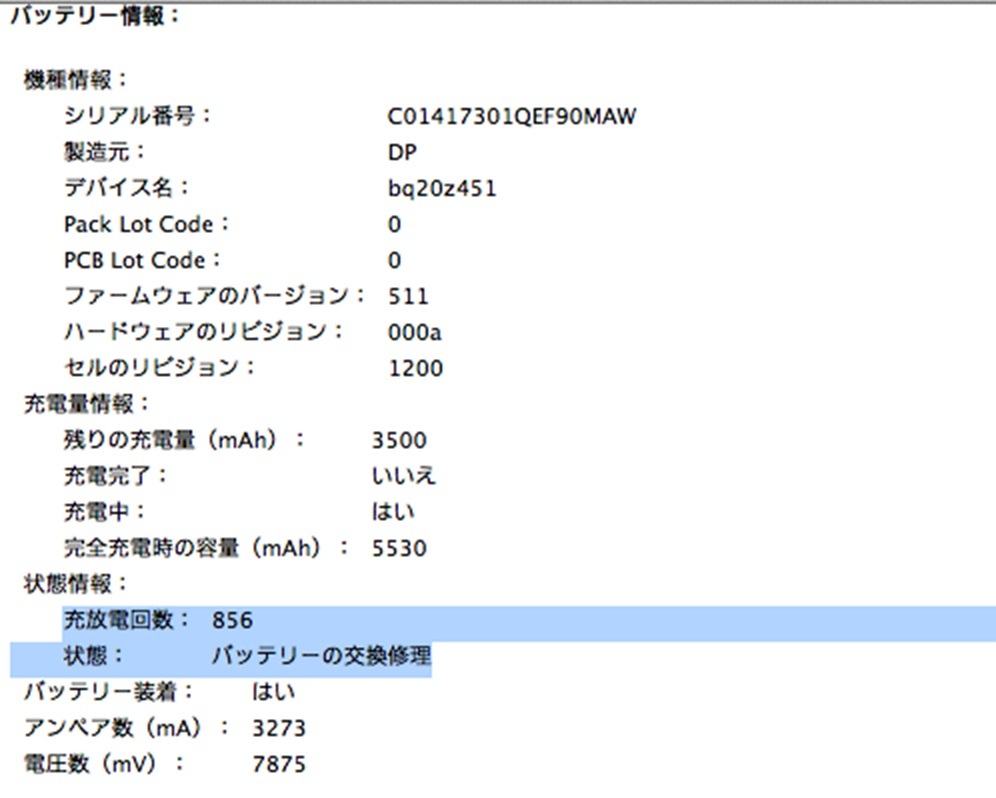Viewport: 996px width, 798px height.
Task: Click the PCB Lot Code label
Action: click(x=142, y=260)
